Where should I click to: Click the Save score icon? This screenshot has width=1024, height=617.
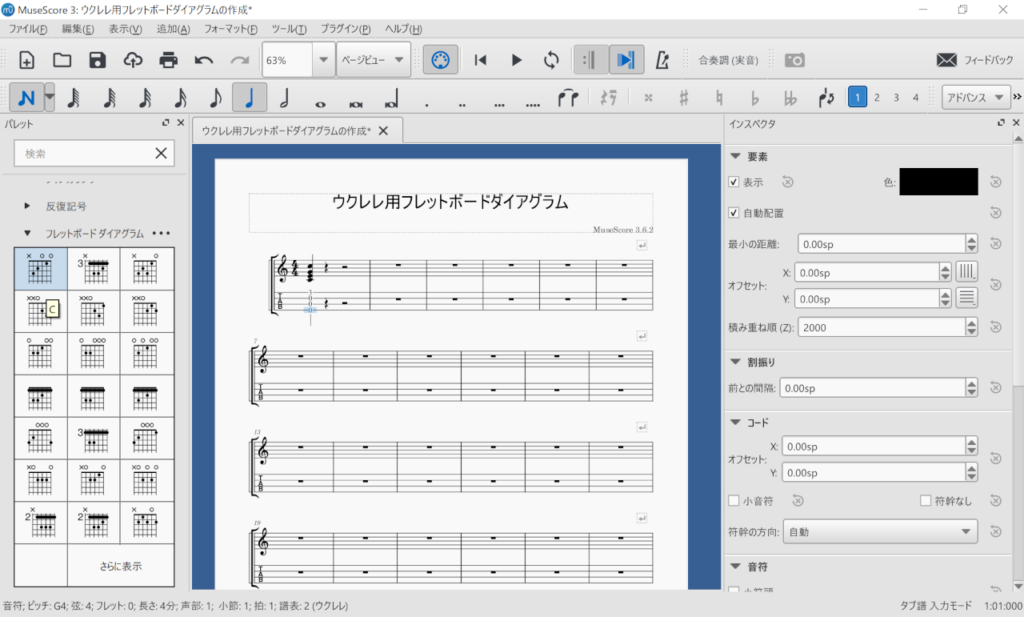point(97,60)
